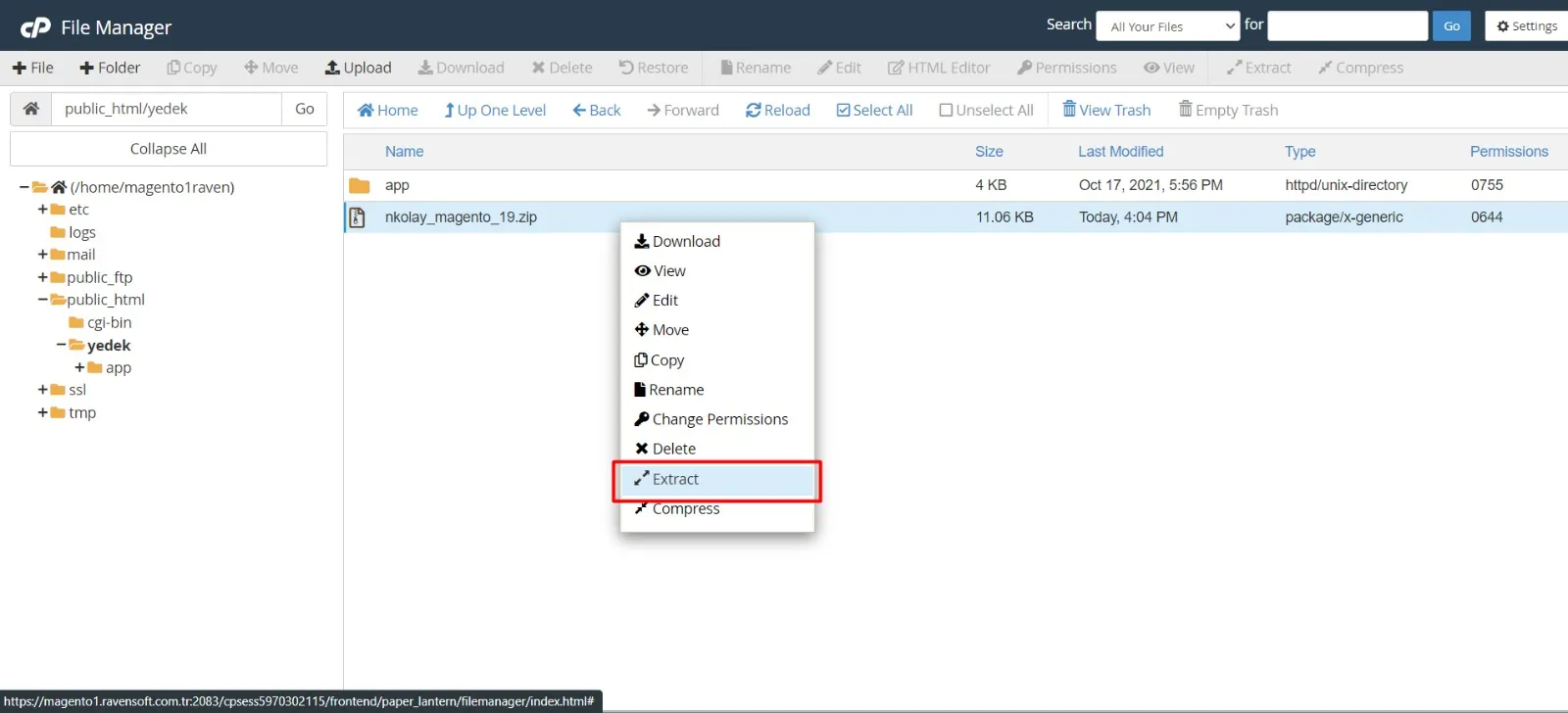
Task: Click the nkolay_magento_19.zip file icon
Action: [358, 217]
